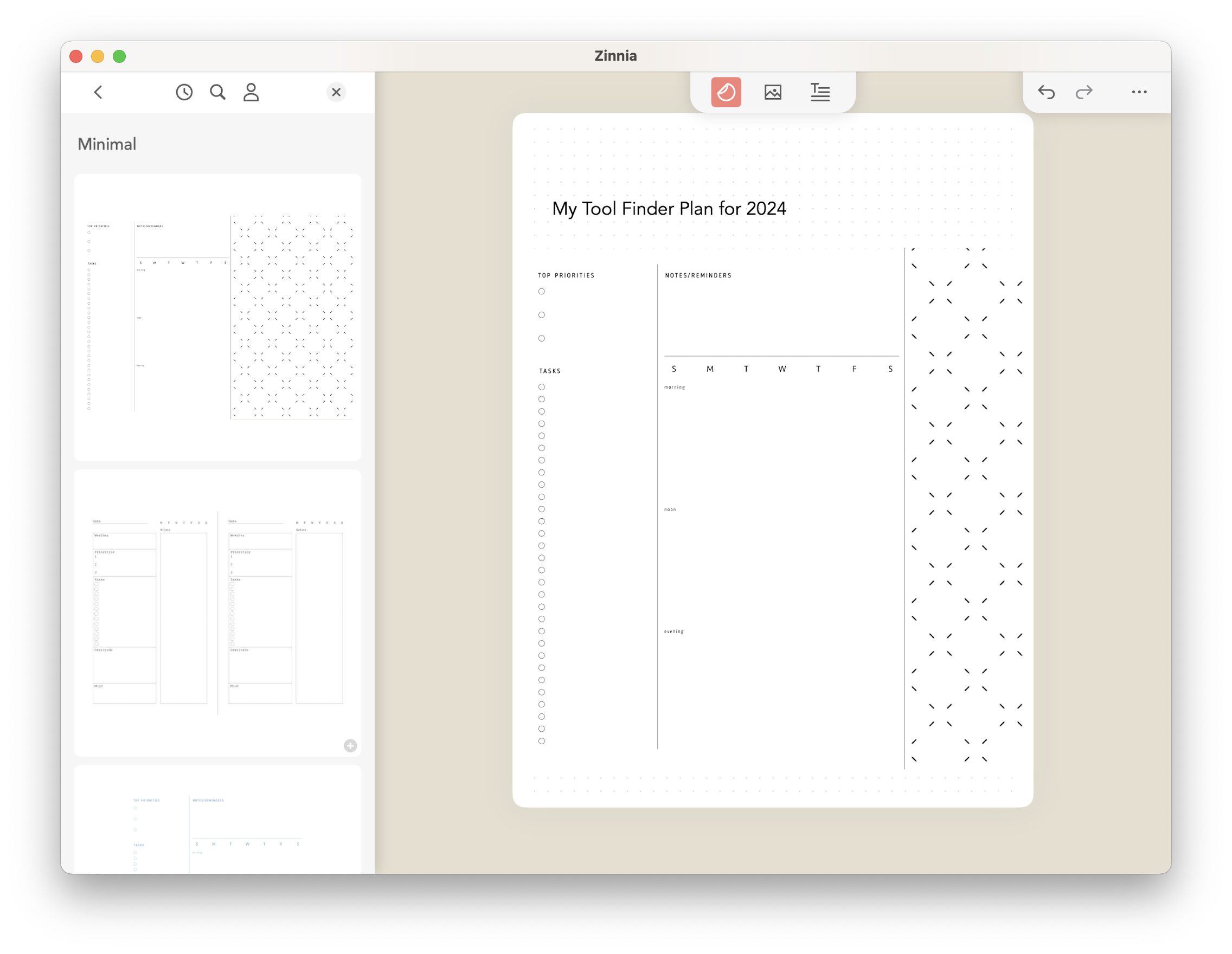Open the three-dot more options menu
The image size is (1232, 954).
pos(1139,92)
